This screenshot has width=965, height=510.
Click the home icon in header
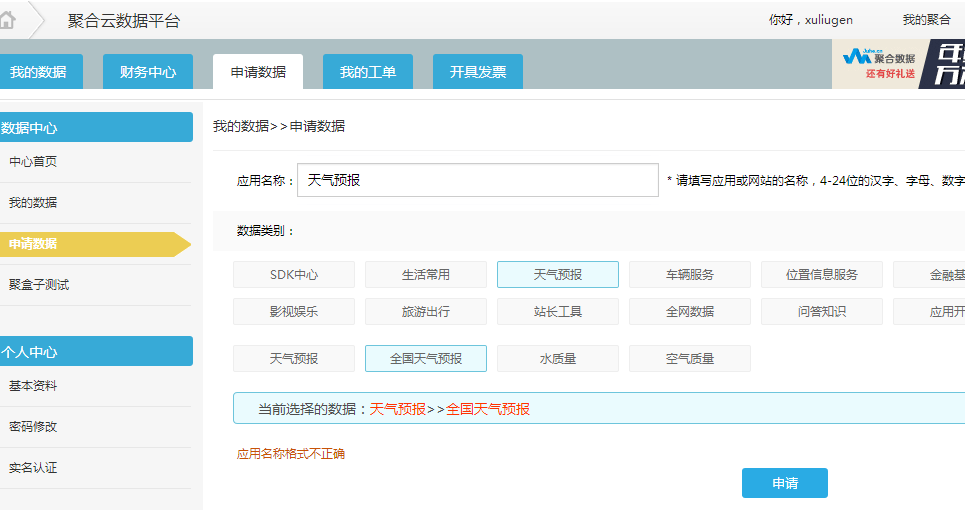(8, 20)
